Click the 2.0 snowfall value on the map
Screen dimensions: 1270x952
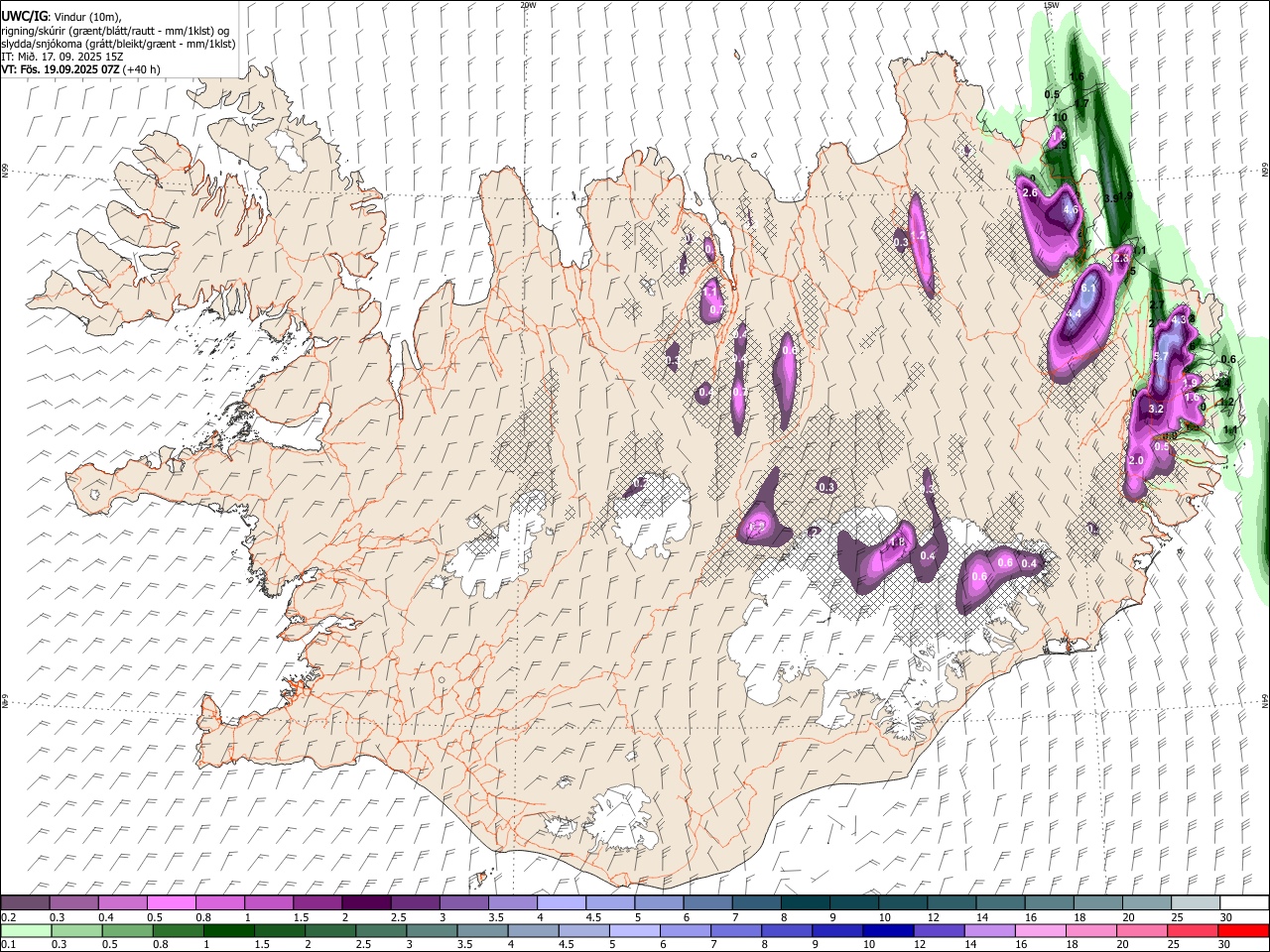click(x=1137, y=461)
